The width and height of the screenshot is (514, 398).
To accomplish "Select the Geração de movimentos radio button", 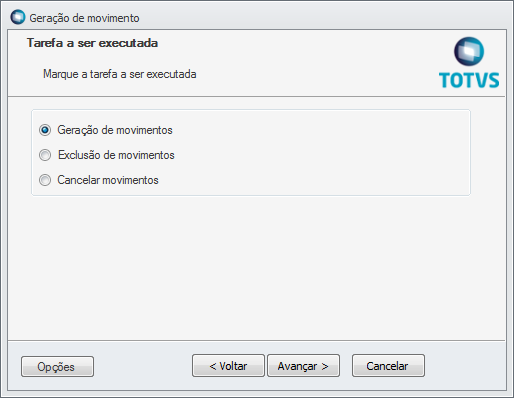I will coord(45,130).
